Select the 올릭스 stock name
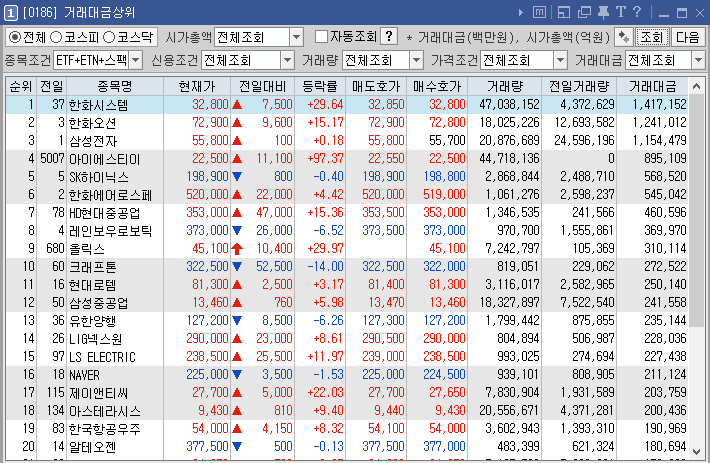 pos(86,249)
